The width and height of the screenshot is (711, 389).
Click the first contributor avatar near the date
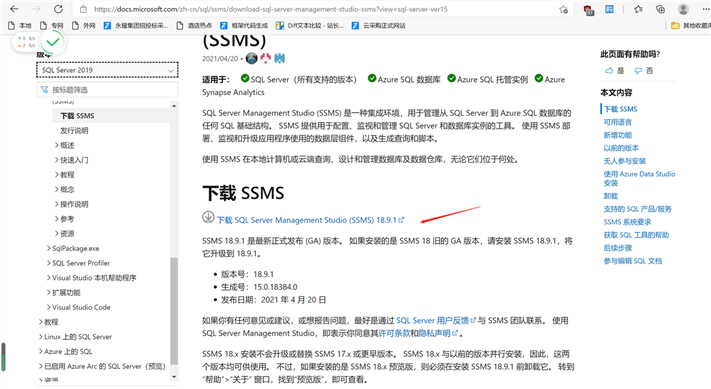pyautogui.click(x=252, y=58)
